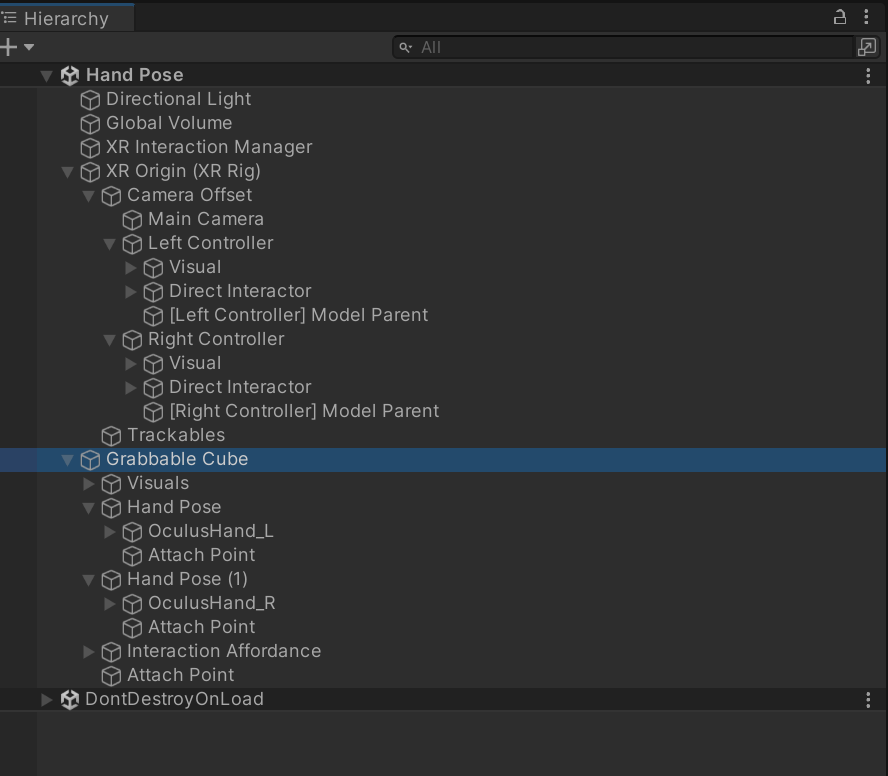Select Attach Point under Hand Pose (1)
This screenshot has height=776, width=888.
tap(202, 627)
